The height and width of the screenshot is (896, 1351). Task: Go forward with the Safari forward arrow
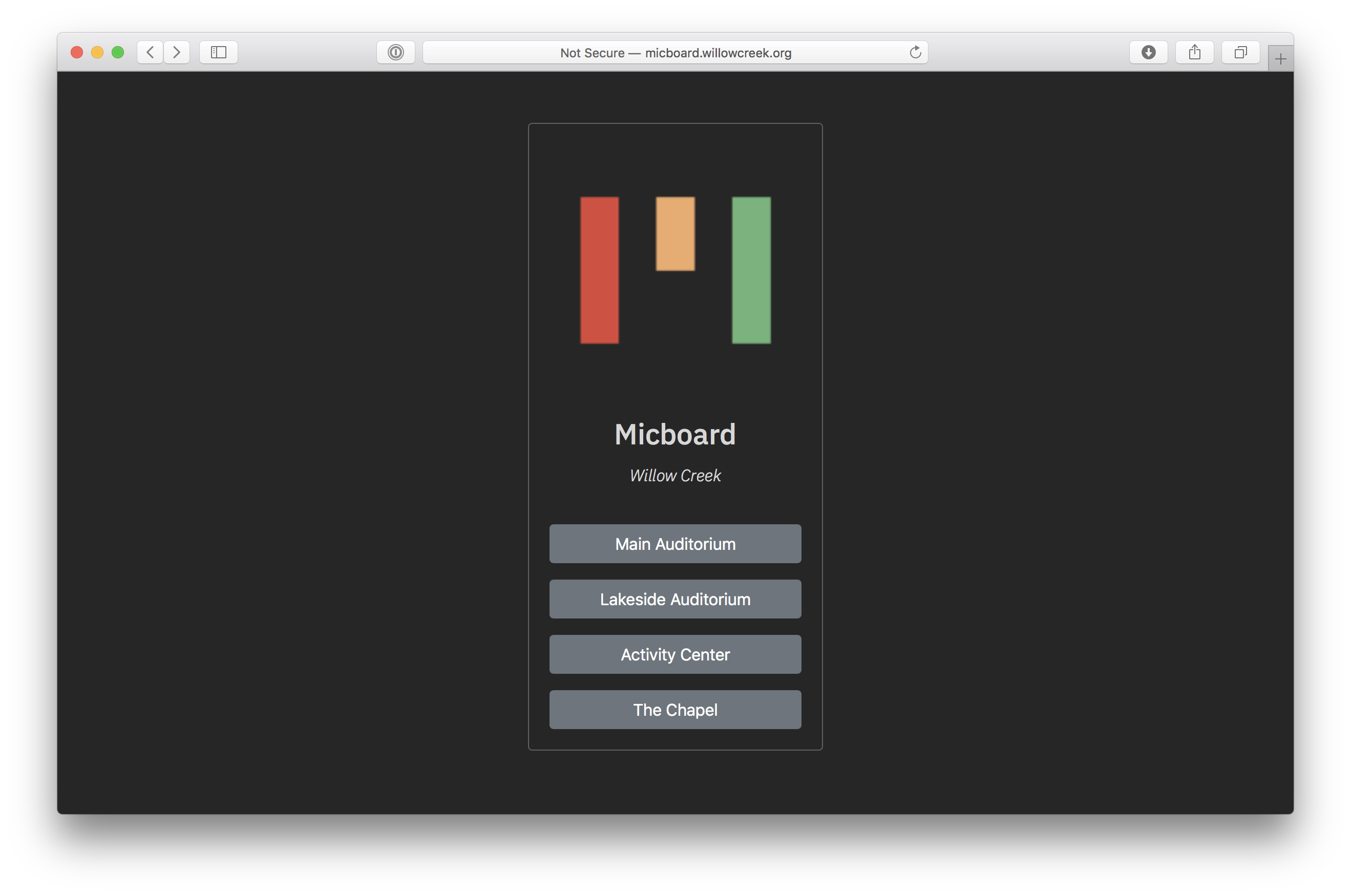tap(177, 53)
